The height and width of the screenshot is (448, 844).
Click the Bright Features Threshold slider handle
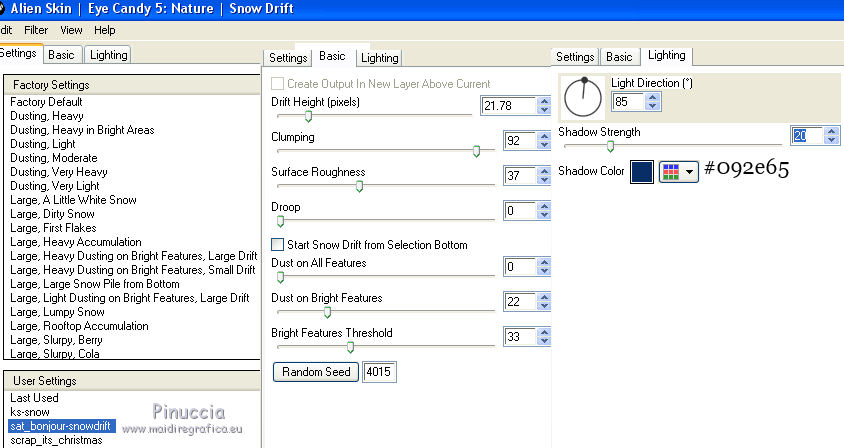[350, 347]
